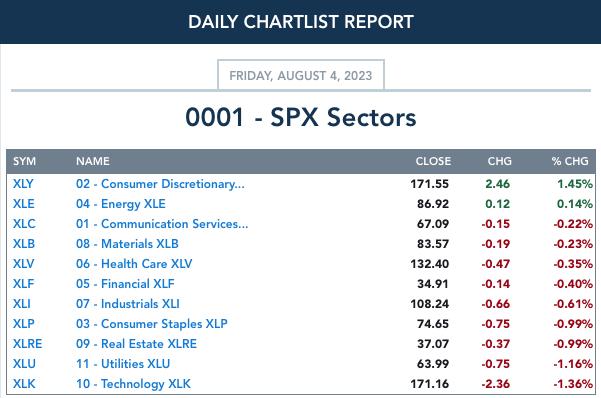The image size is (601, 398).
Task: Open 04 - Energy XLE link
Action: click(x=120, y=204)
